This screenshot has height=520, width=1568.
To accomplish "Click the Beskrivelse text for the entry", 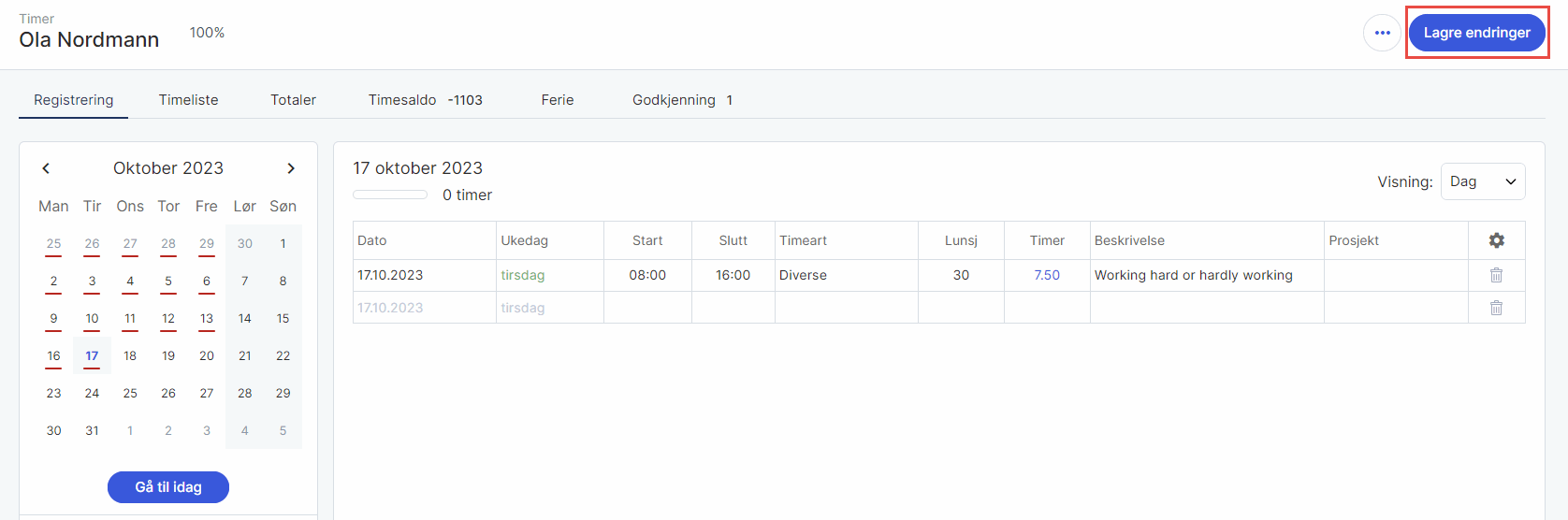I will pyautogui.click(x=1194, y=275).
